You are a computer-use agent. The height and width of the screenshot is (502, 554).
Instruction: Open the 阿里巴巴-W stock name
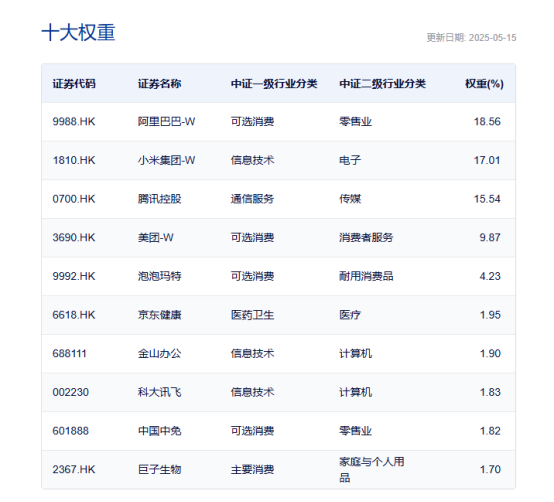pyautogui.click(x=166, y=122)
